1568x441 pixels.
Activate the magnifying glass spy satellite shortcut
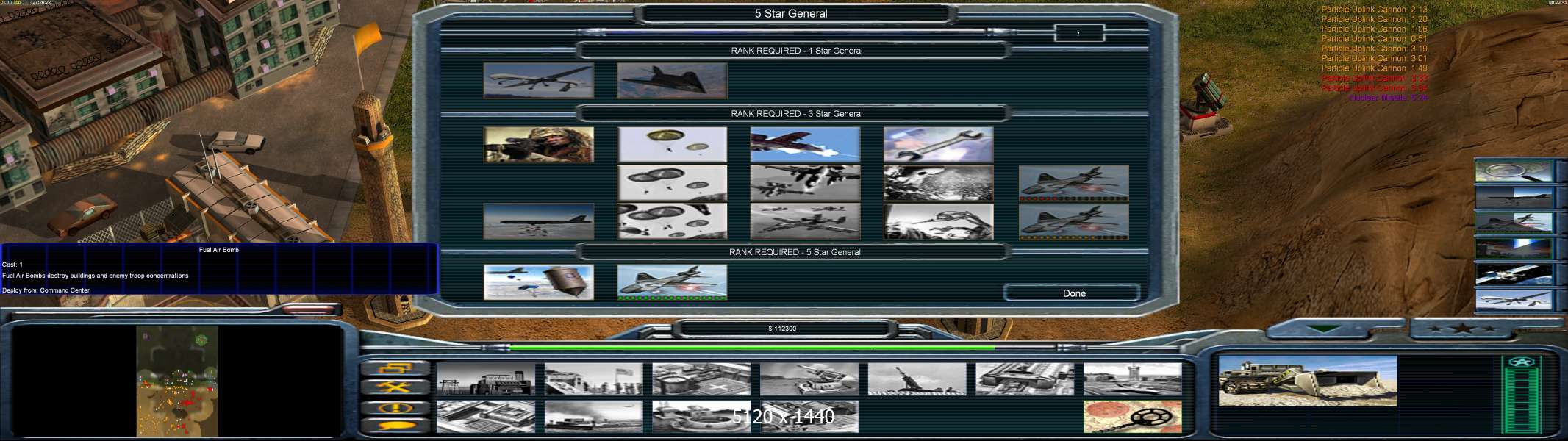[1513, 172]
